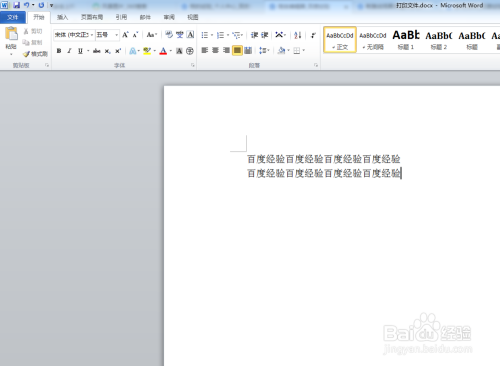The height and width of the screenshot is (366, 500).
Task: Click the Bullets list icon
Action: click(x=205, y=35)
